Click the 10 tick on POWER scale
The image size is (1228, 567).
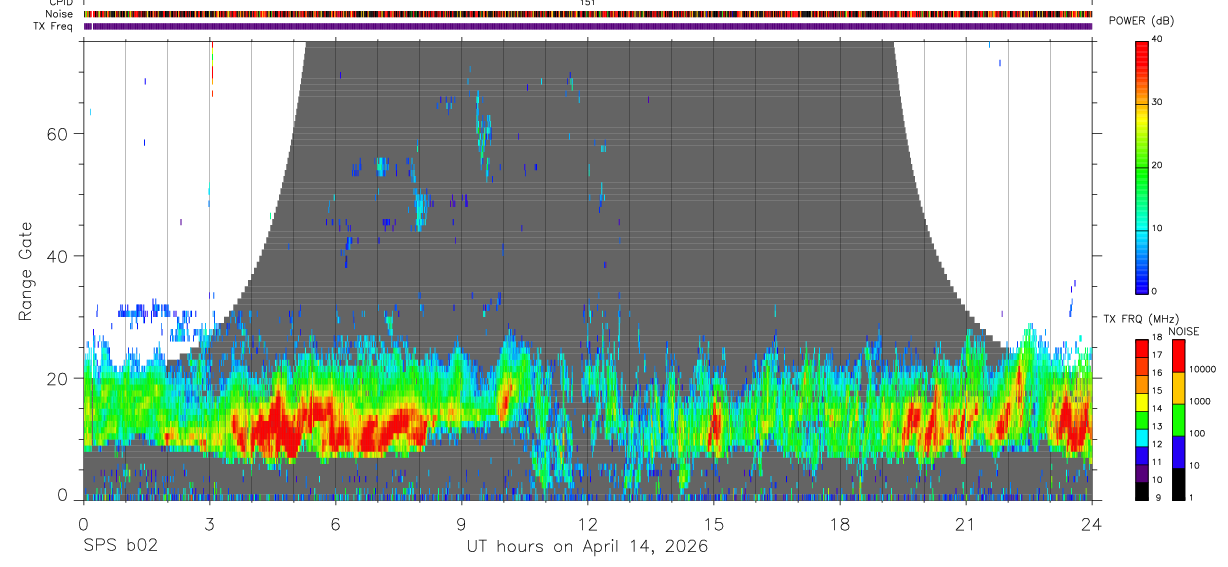[x=1158, y=228]
